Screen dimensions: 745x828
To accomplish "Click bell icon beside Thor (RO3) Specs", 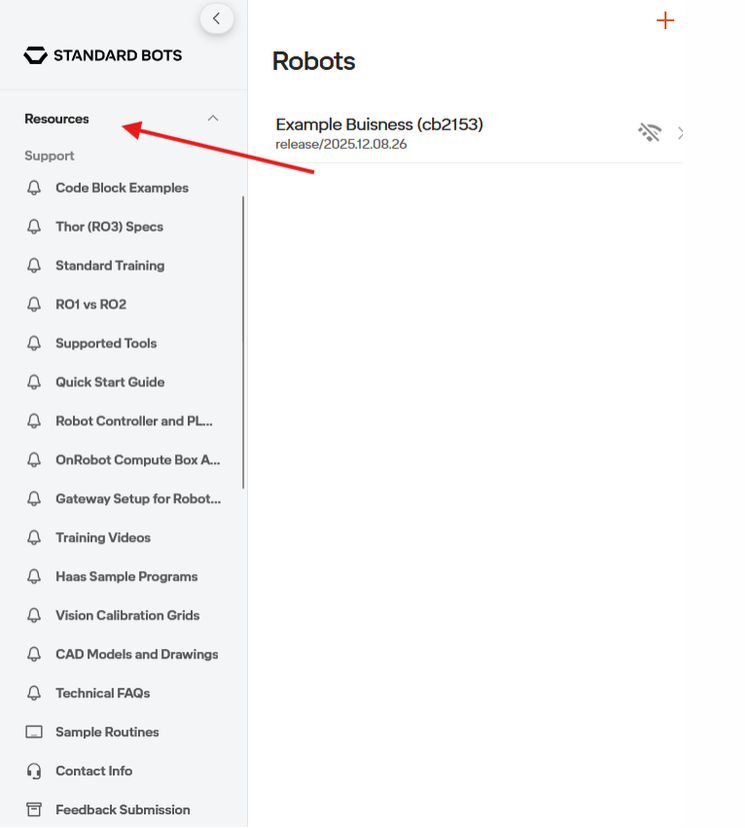I will [34, 227].
